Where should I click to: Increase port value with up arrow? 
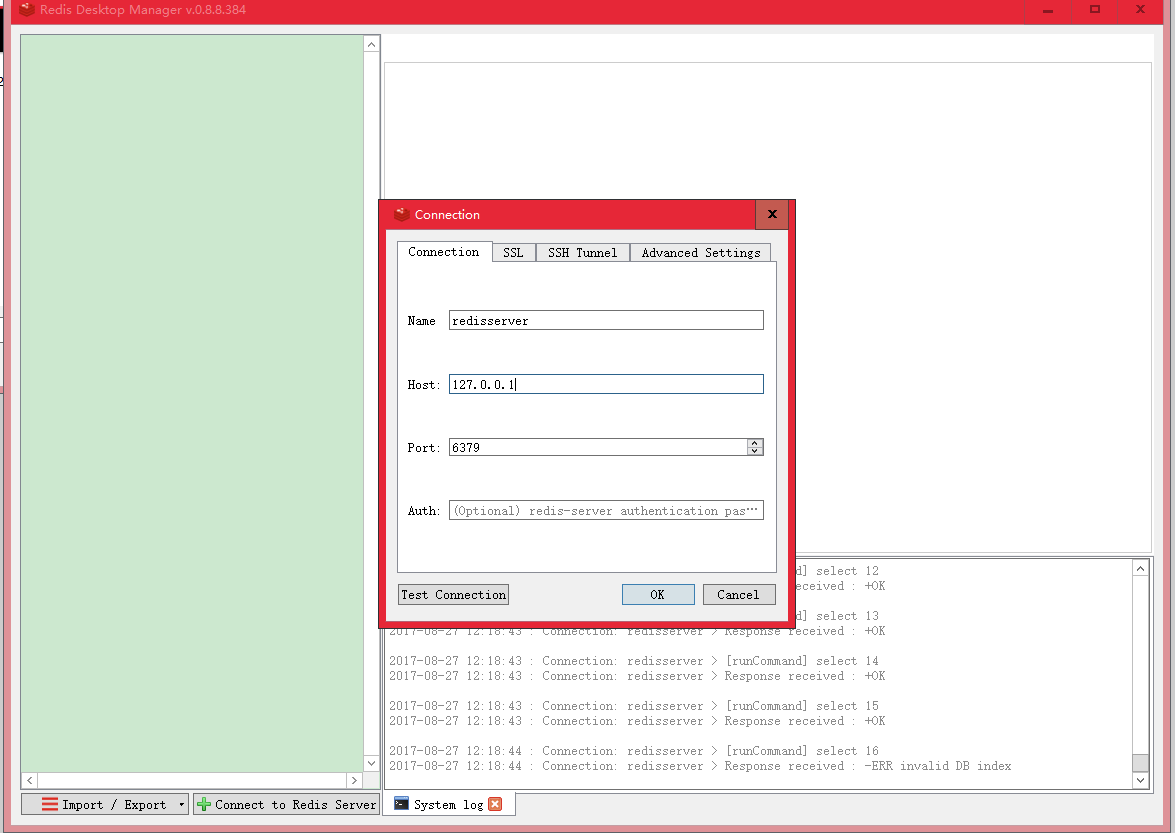coord(755,443)
